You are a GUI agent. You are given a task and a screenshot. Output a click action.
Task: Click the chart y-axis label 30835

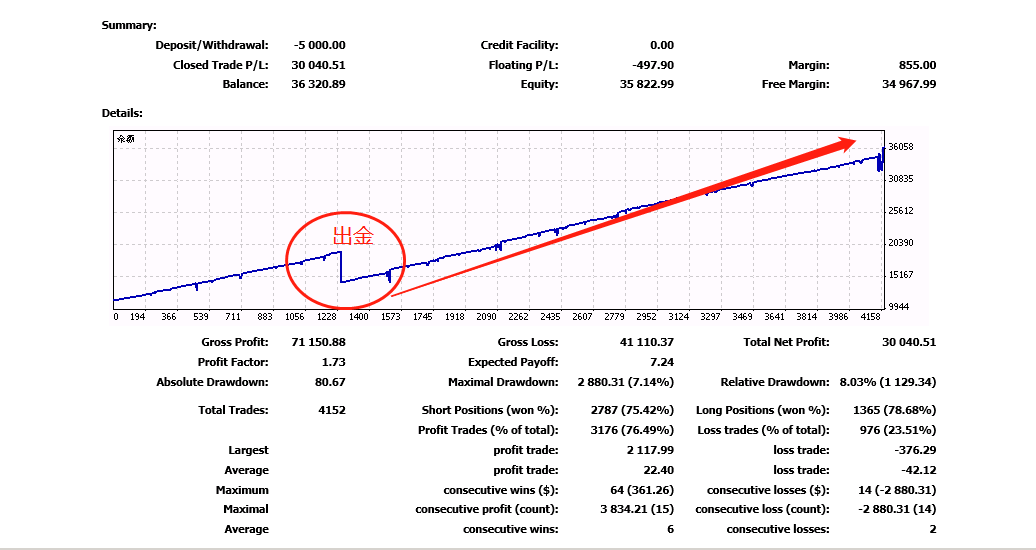(902, 178)
